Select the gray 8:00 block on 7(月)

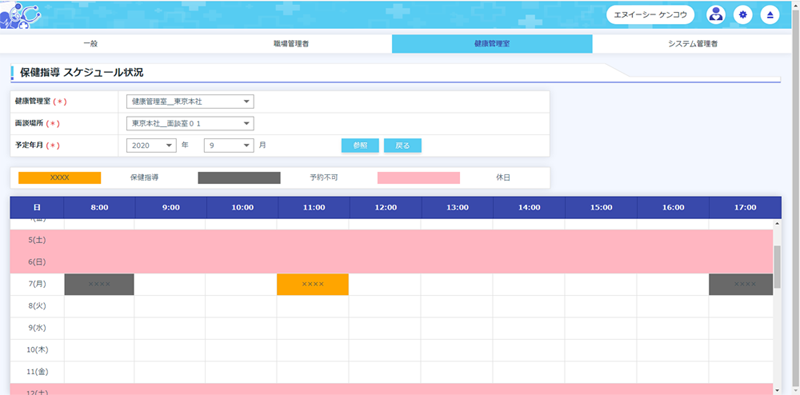(x=99, y=284)
